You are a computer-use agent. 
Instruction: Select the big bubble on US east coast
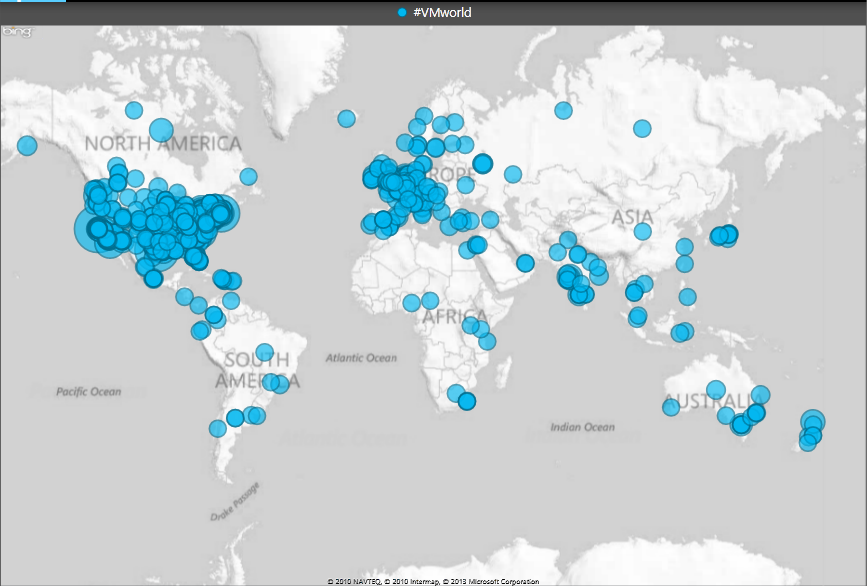224,213
